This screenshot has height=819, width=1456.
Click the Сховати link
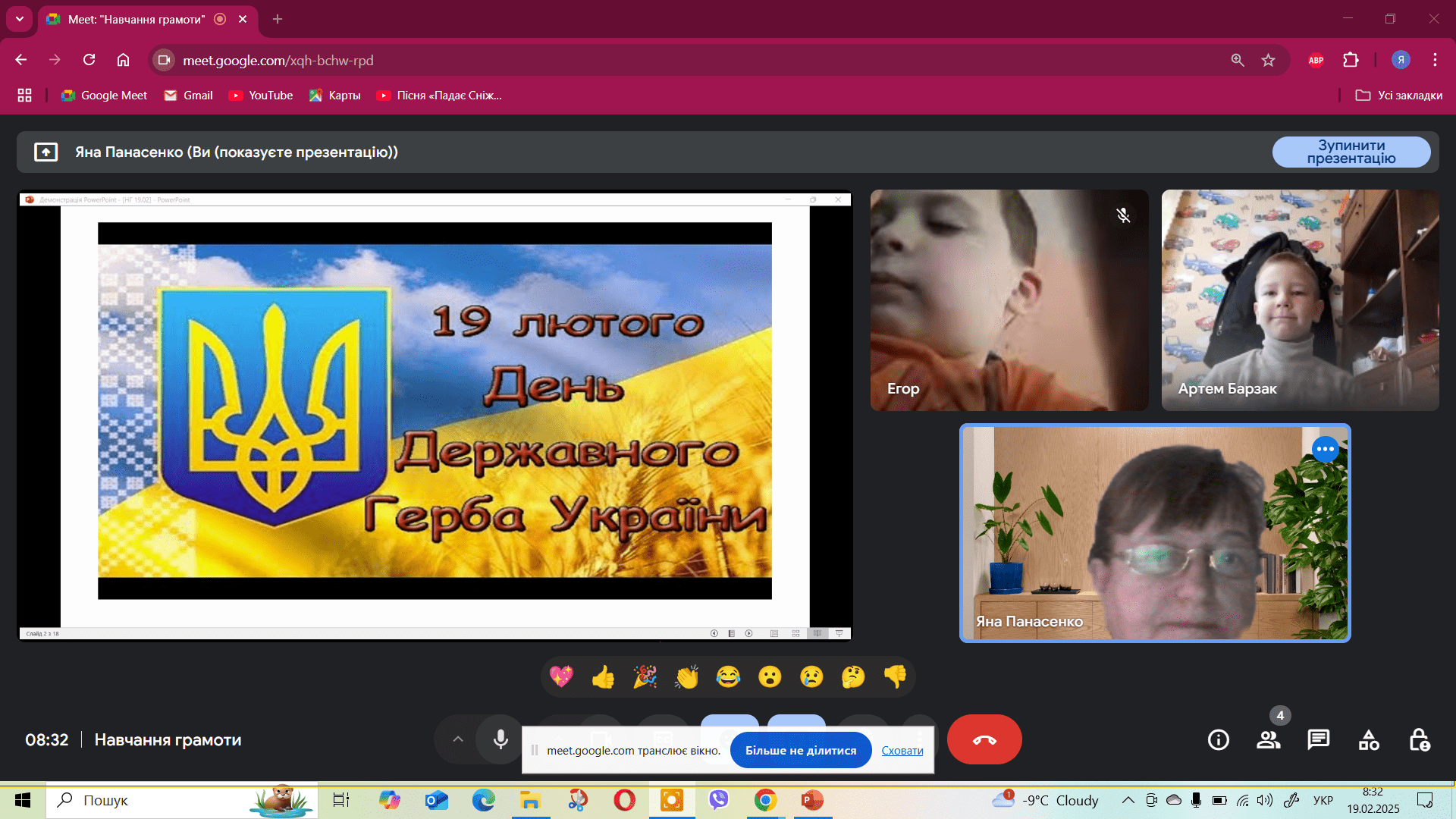[902, 750]
